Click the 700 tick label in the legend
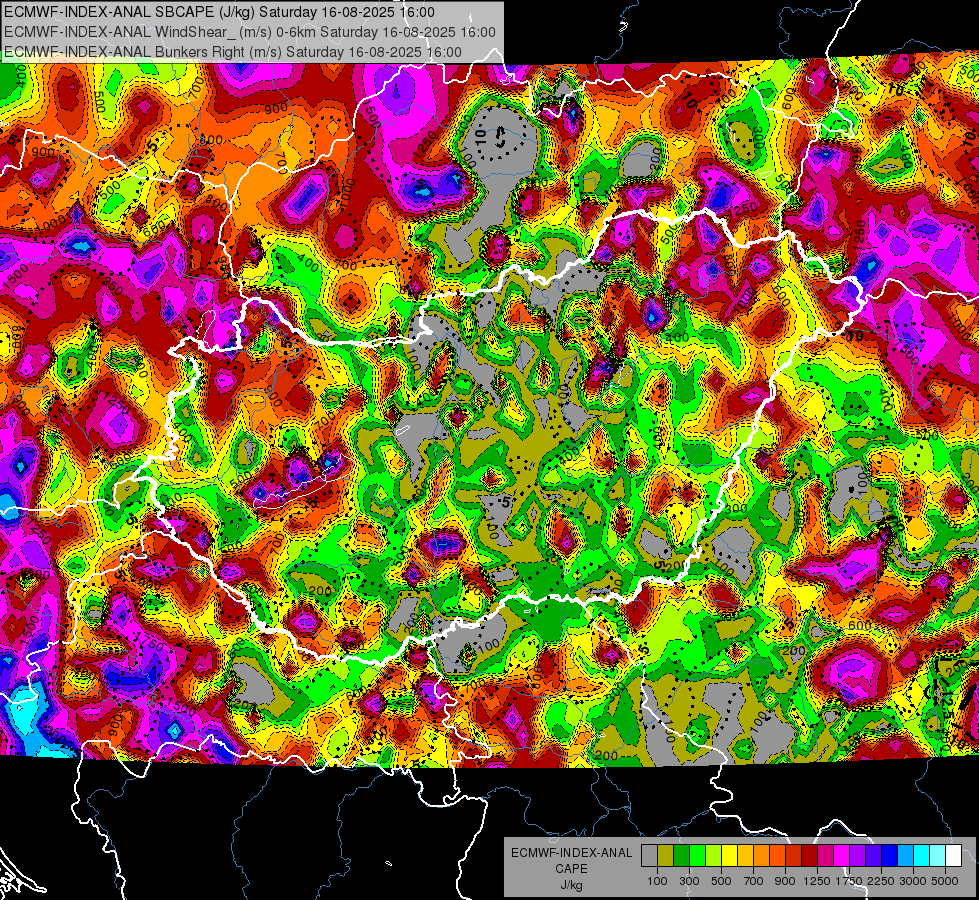Screen dimensions: 979x900 (754, 881)
